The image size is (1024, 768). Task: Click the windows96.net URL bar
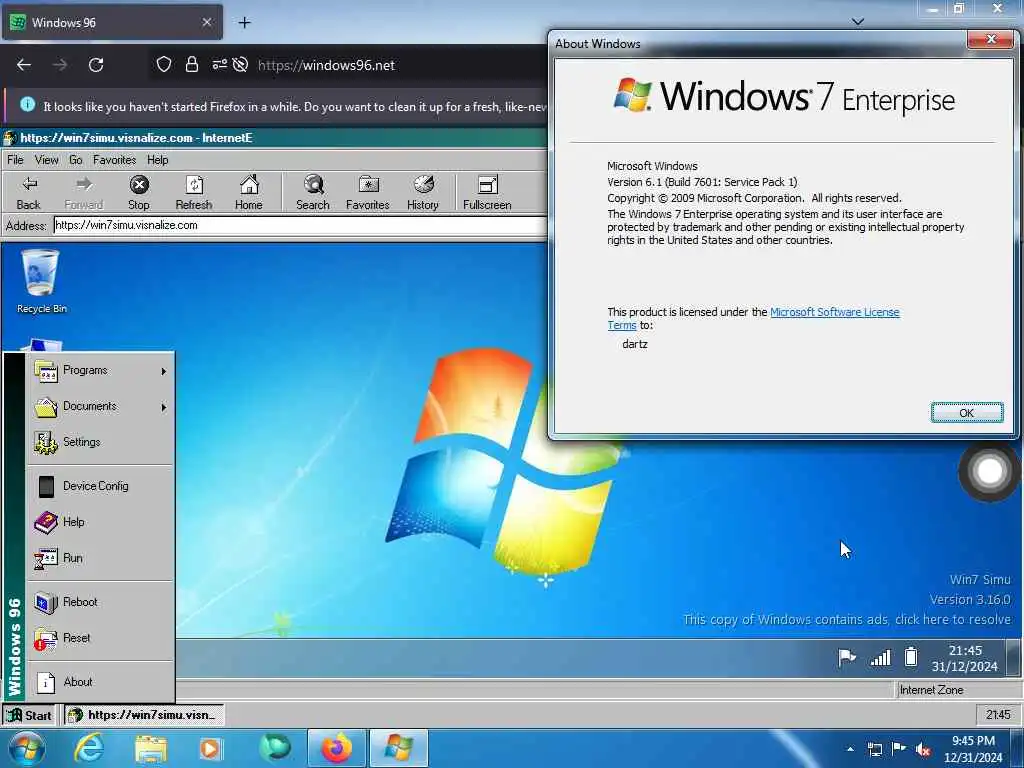coord(327,65)
